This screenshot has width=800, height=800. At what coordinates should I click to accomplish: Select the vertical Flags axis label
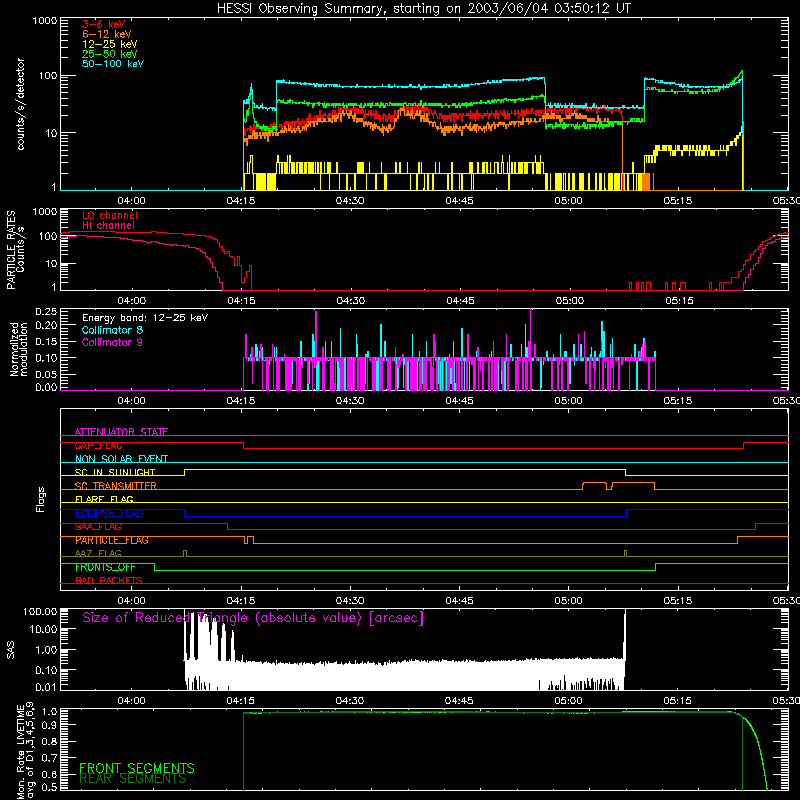click(41, 499)
